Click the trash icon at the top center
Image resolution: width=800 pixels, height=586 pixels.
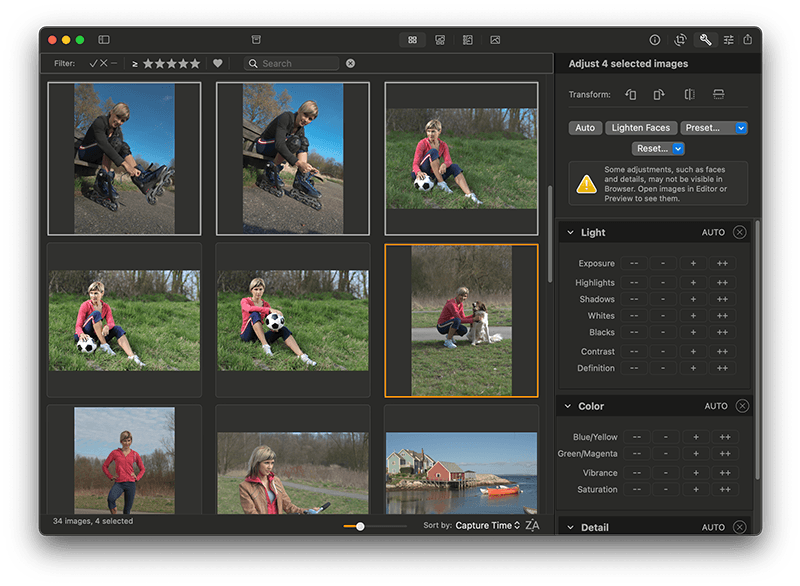(256, 40)
